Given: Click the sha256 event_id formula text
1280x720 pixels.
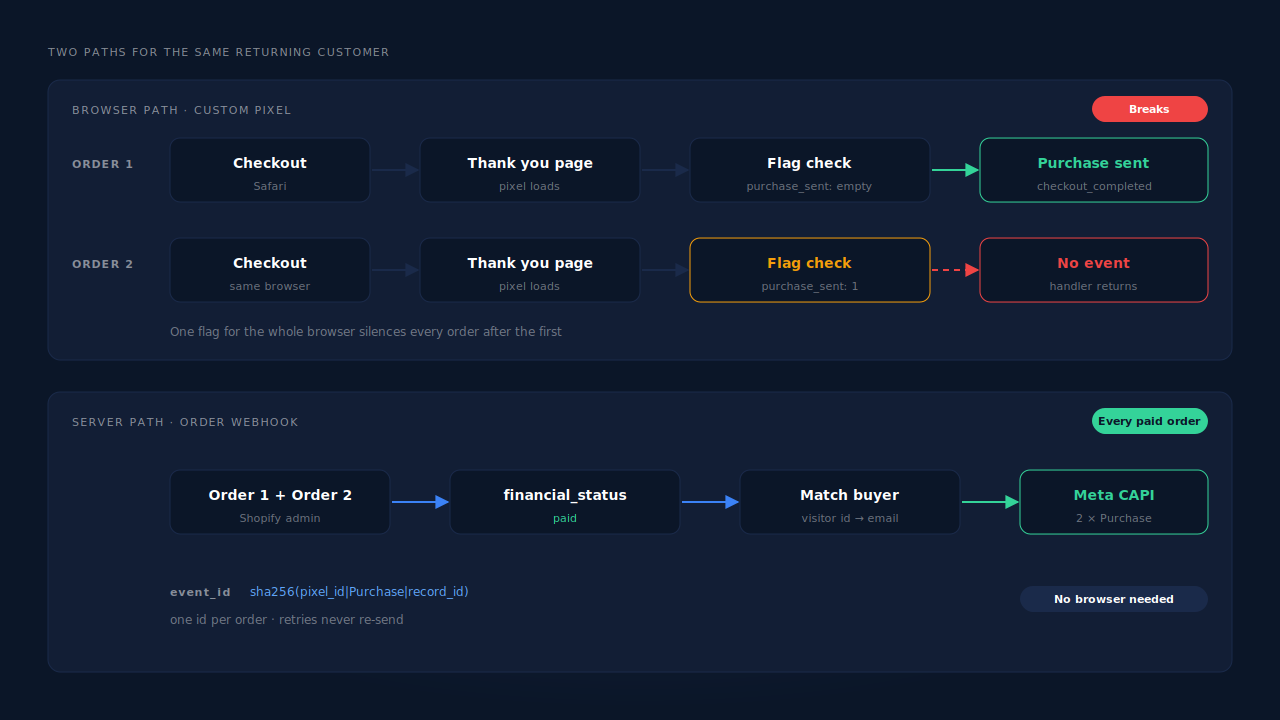Looking at the screenshot, I should 359,592.
